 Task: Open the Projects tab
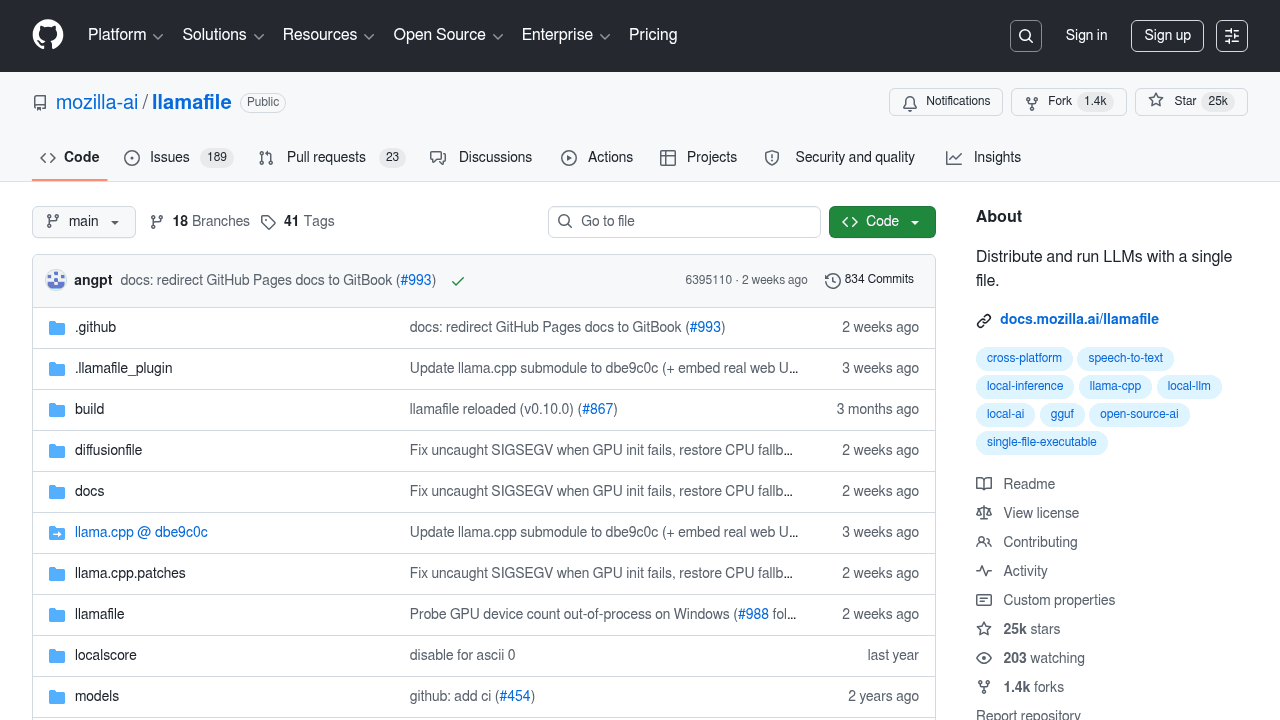click(x=698, y=157)
